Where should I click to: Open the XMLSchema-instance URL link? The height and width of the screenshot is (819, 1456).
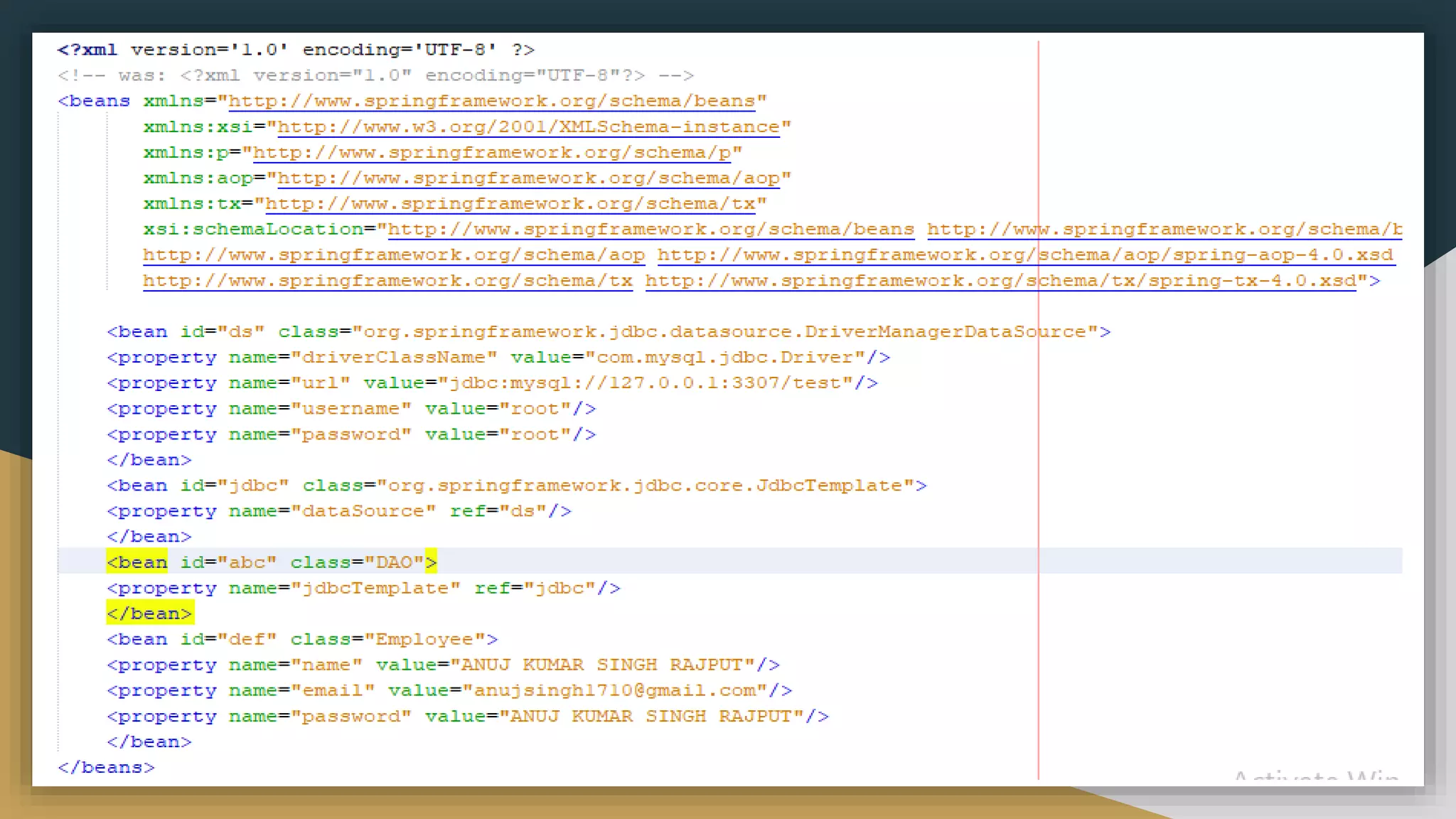[x=528, y=127]
